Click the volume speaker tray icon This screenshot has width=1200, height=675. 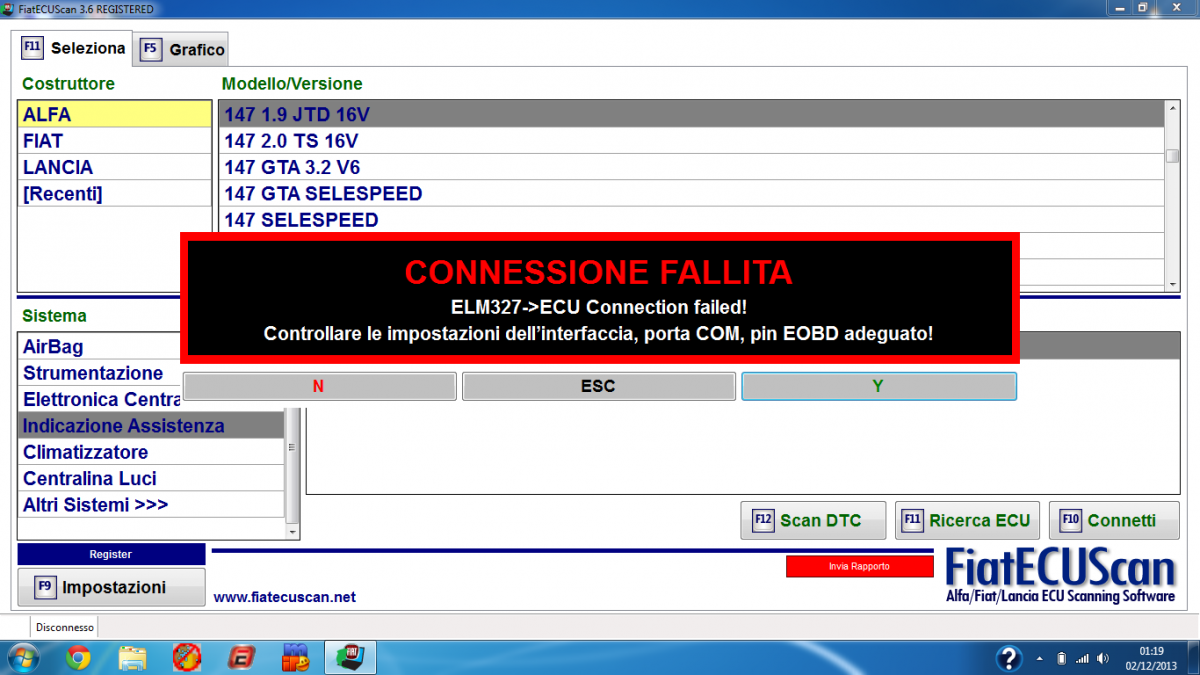coord(1103,658)
